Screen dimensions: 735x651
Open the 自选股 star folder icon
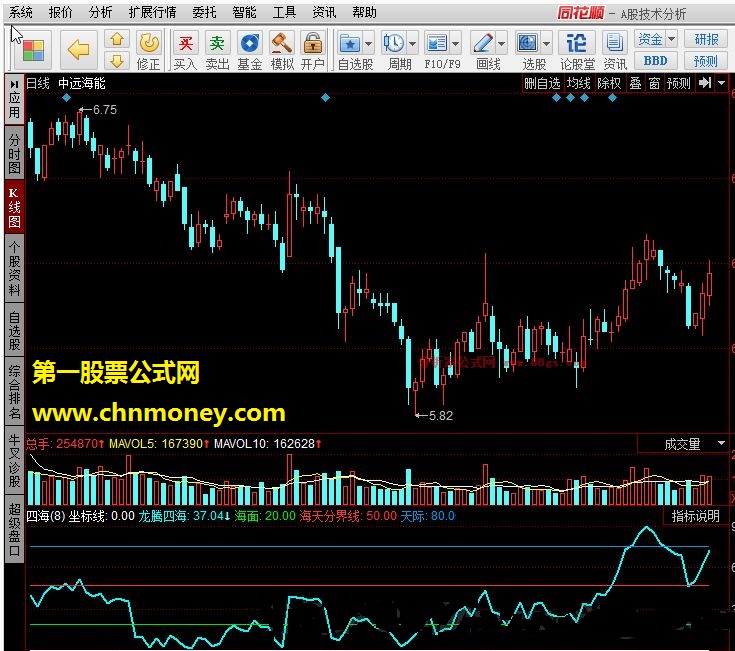coord(350,44)
